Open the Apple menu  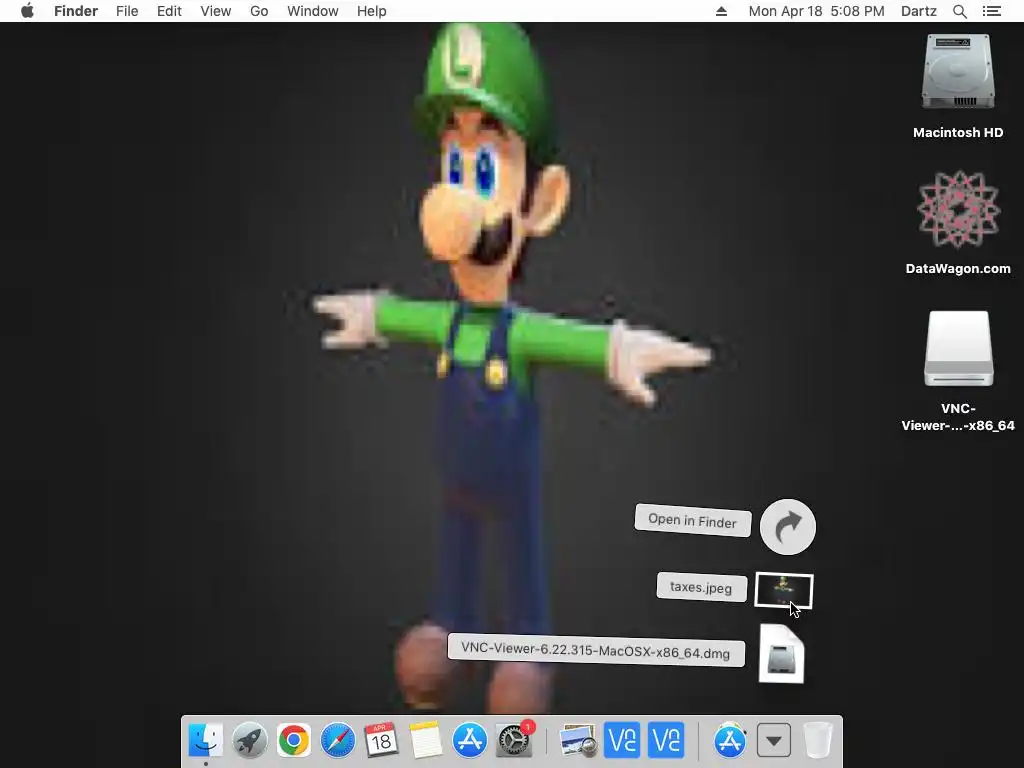point(27,11)
